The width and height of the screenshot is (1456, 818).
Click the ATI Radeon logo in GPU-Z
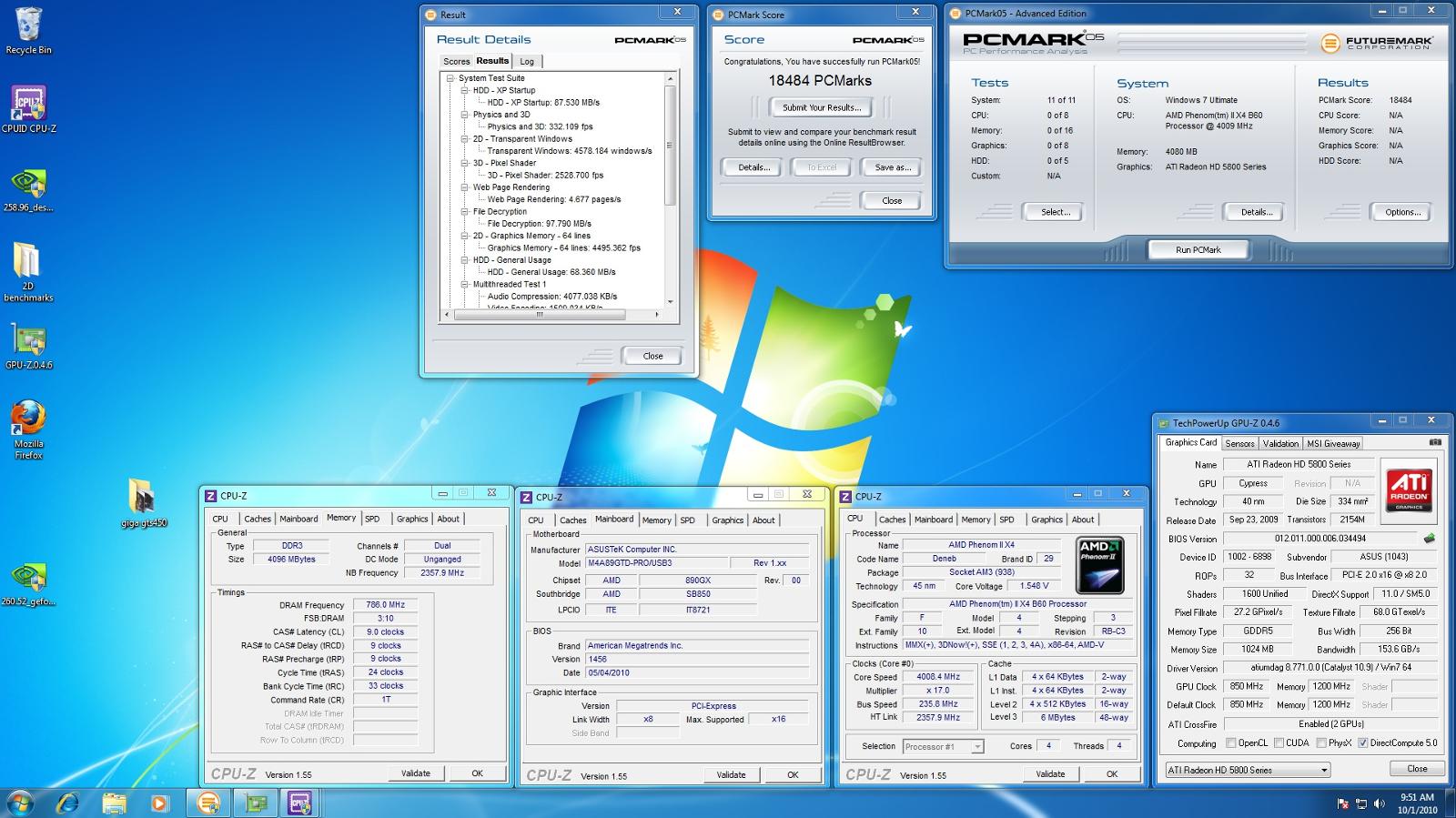point(1409,490)
